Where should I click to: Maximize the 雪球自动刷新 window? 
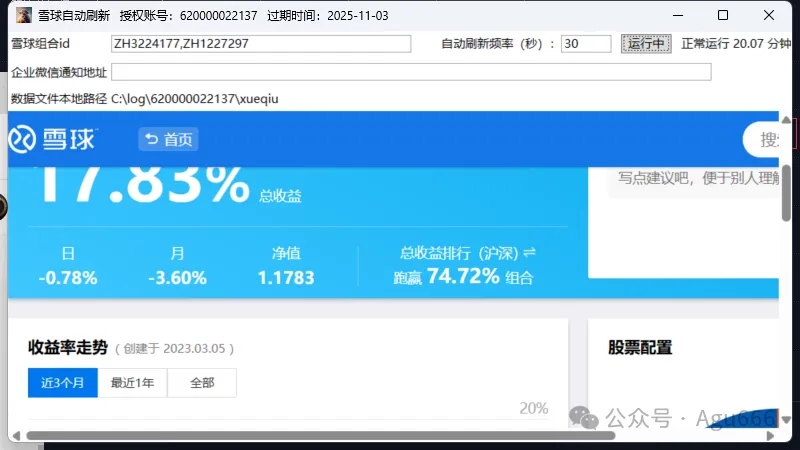tap(722, 15)
